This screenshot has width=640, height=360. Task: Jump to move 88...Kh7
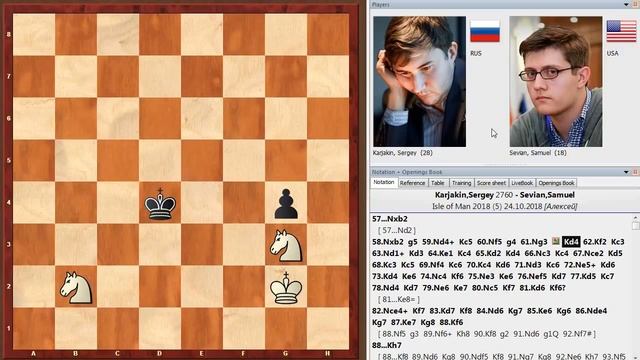pyautogui.click(x=387, y=345)
